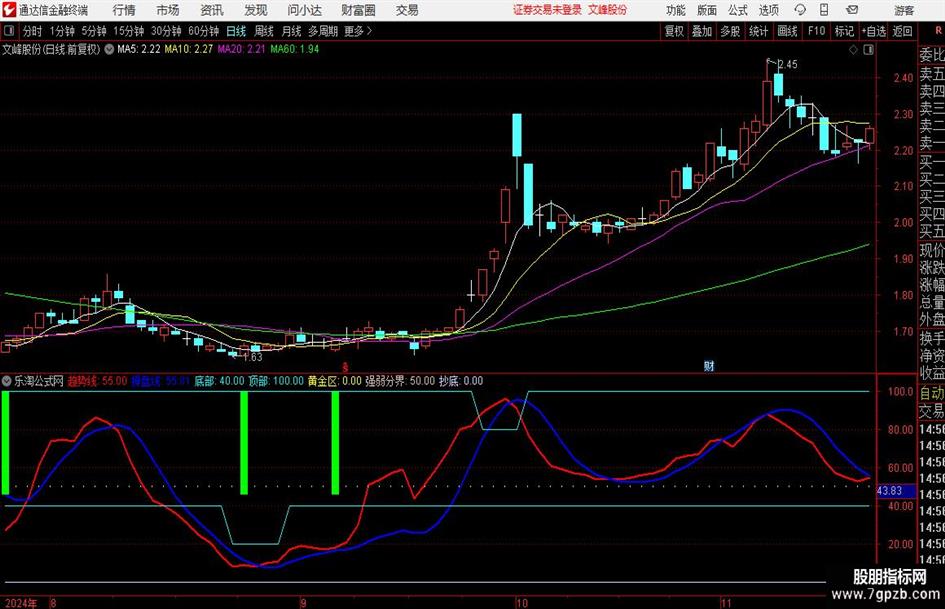
Task: Click the 文峰股份 stock name in title bar
Action: click(x=607, y=10)
